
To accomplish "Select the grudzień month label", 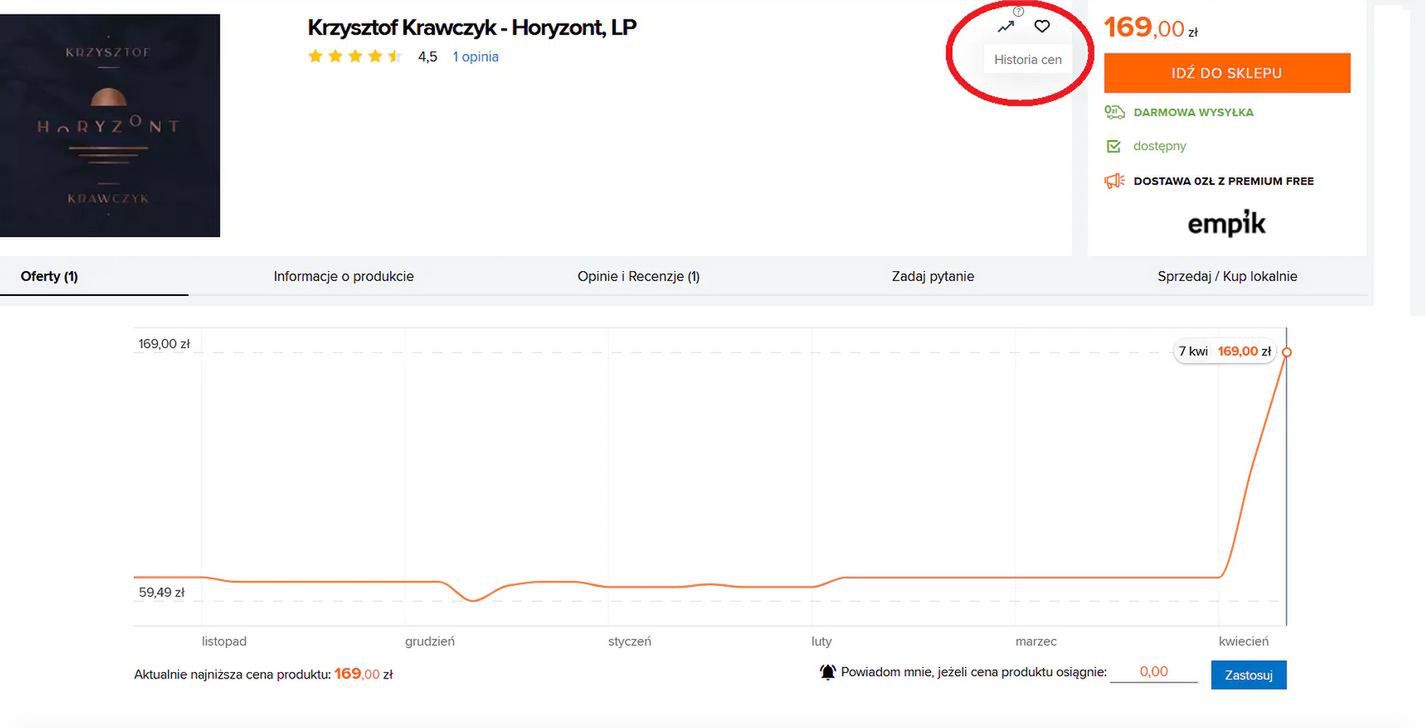I will pyautogui.click(x=430, y=641).
